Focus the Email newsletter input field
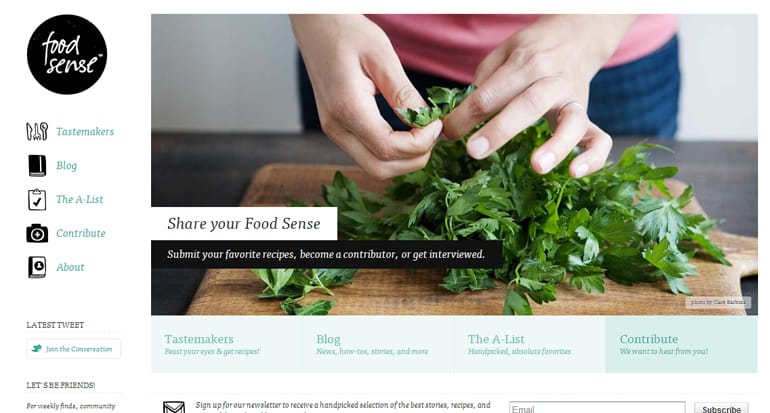Screen dimensions: 770x413 coord(597,408)
